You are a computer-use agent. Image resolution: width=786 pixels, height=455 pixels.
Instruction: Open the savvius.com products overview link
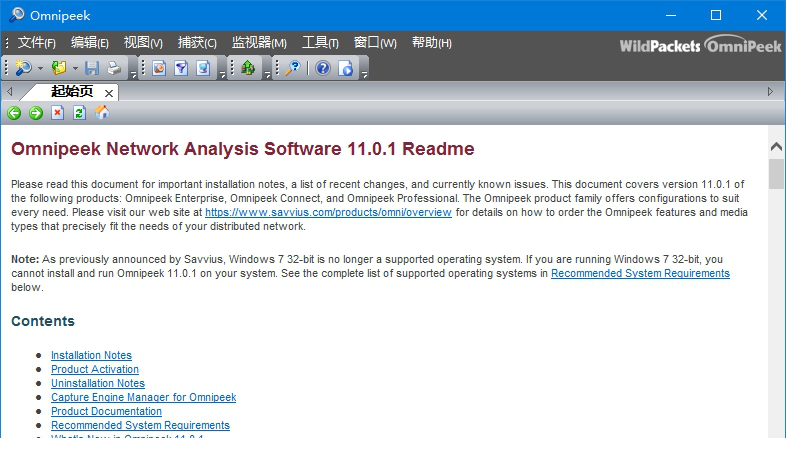click(328, 213)
